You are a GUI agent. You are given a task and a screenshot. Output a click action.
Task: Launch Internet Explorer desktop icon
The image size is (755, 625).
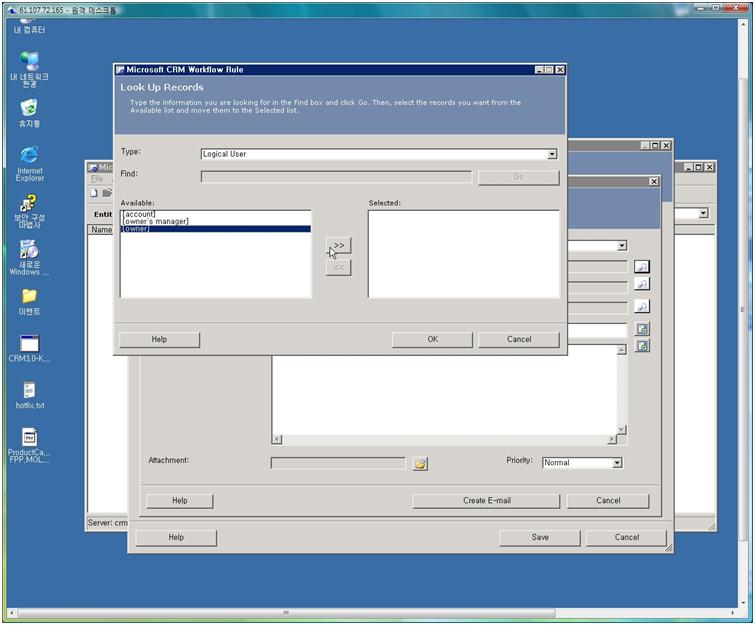29,163
